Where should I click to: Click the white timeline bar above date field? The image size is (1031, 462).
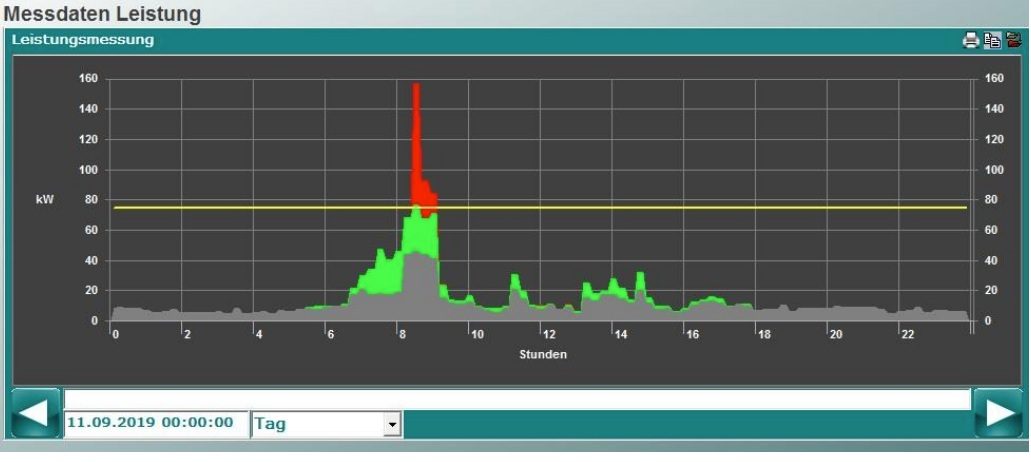pyautogui.click(x=517, y=400)
